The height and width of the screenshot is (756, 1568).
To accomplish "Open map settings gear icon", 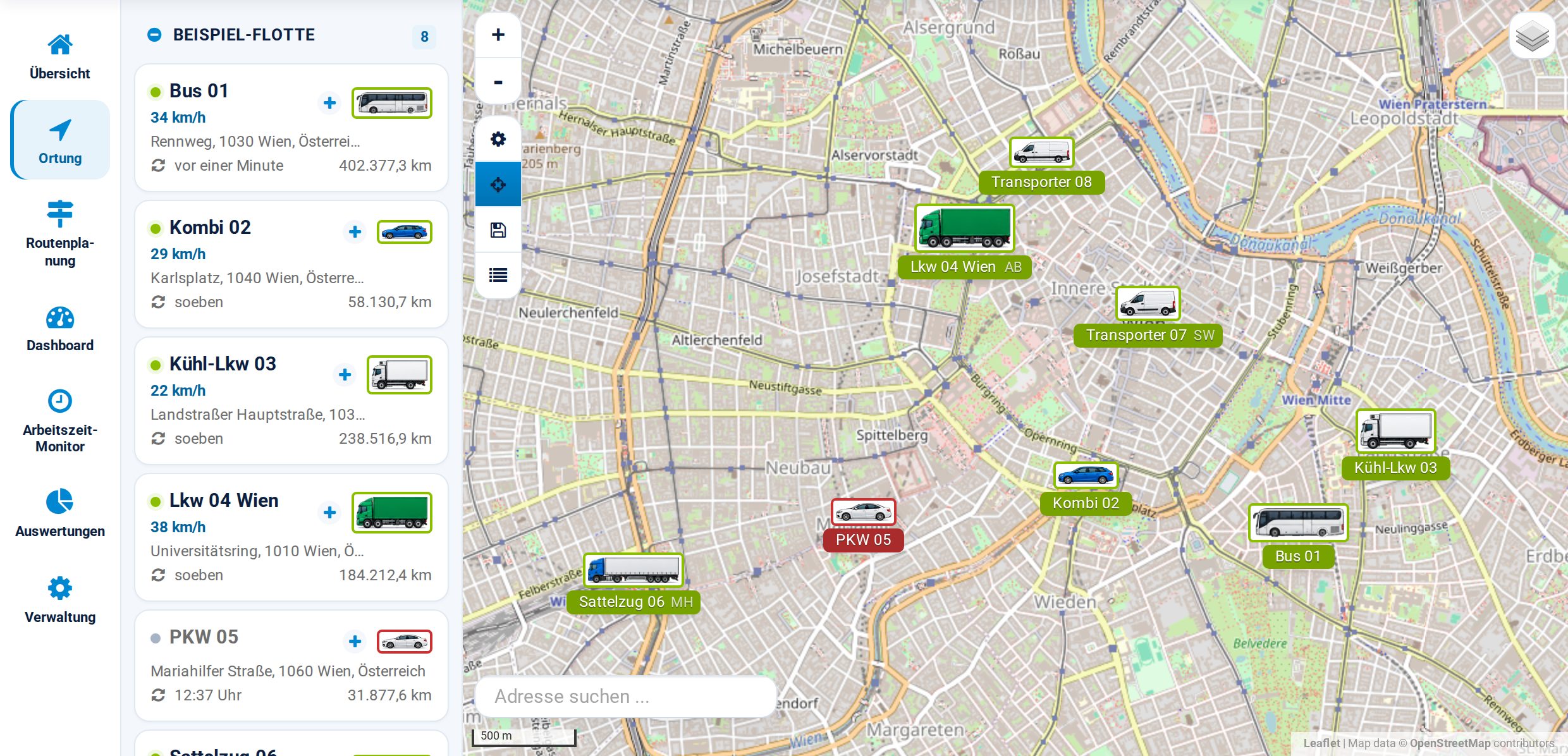I will click(x=498, y=139).
